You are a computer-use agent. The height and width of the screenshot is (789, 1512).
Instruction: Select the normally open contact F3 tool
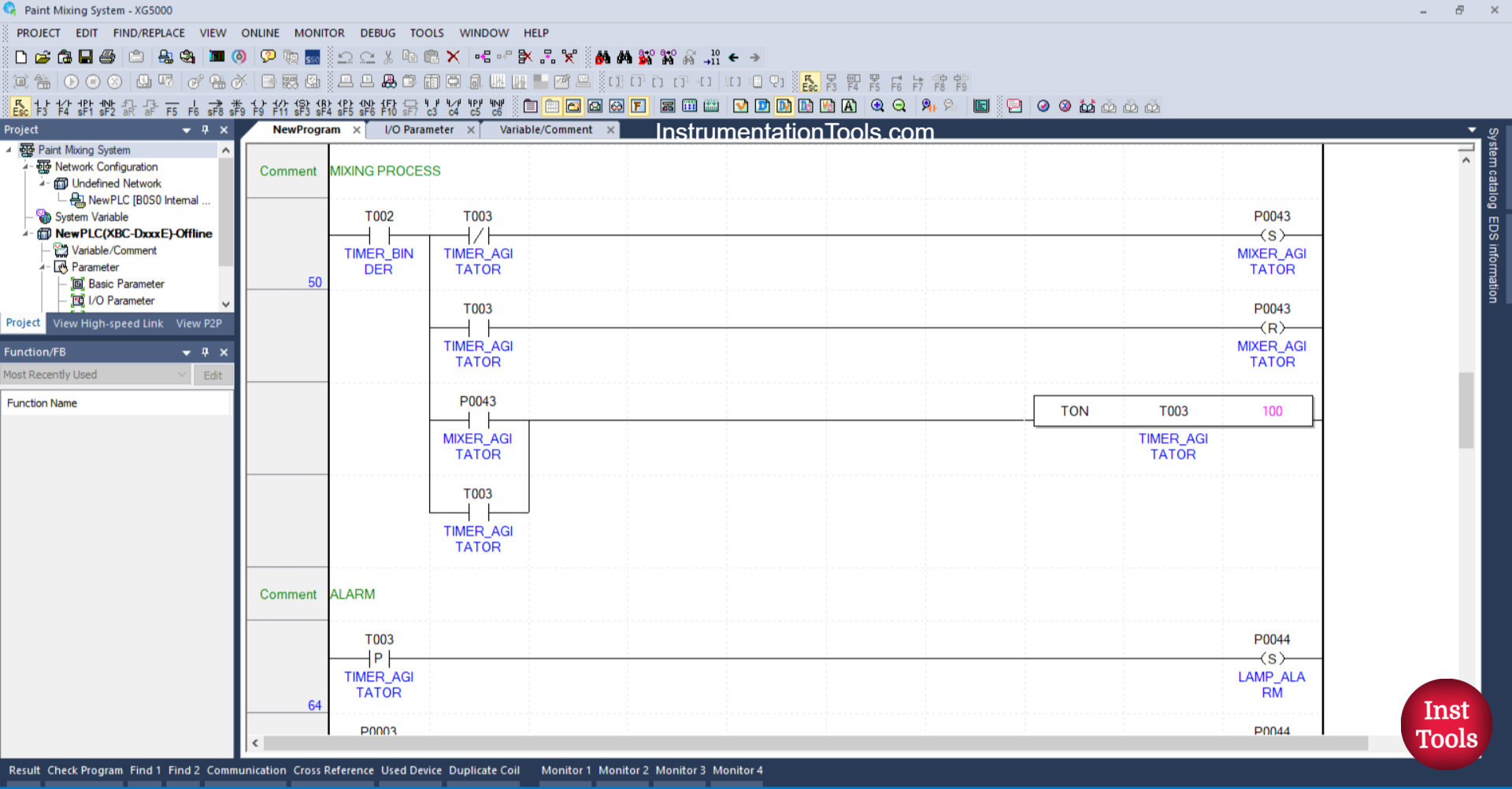(42, 106)
